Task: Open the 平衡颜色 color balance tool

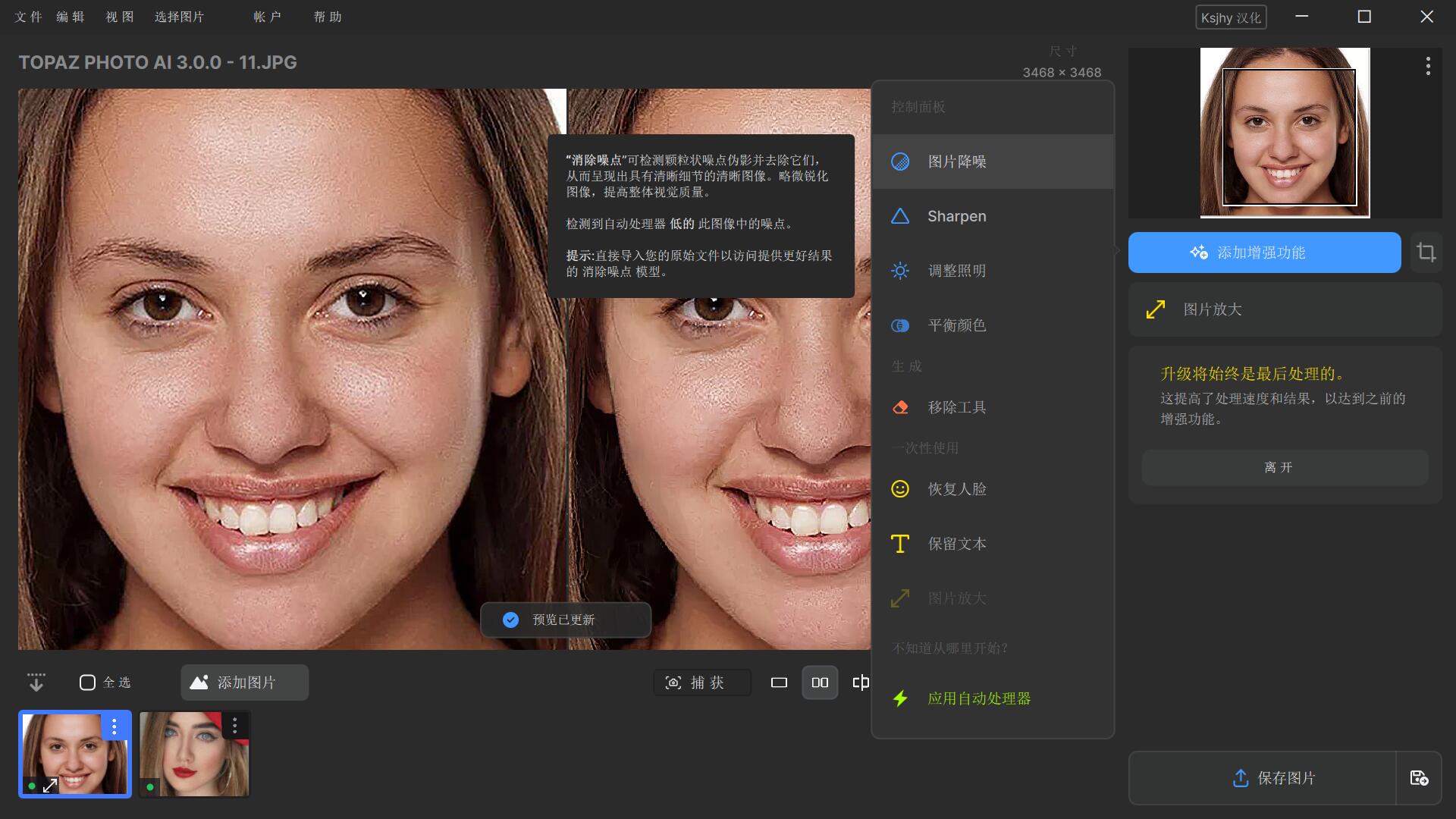Action: pyautogui.click(x=955, y=325)
